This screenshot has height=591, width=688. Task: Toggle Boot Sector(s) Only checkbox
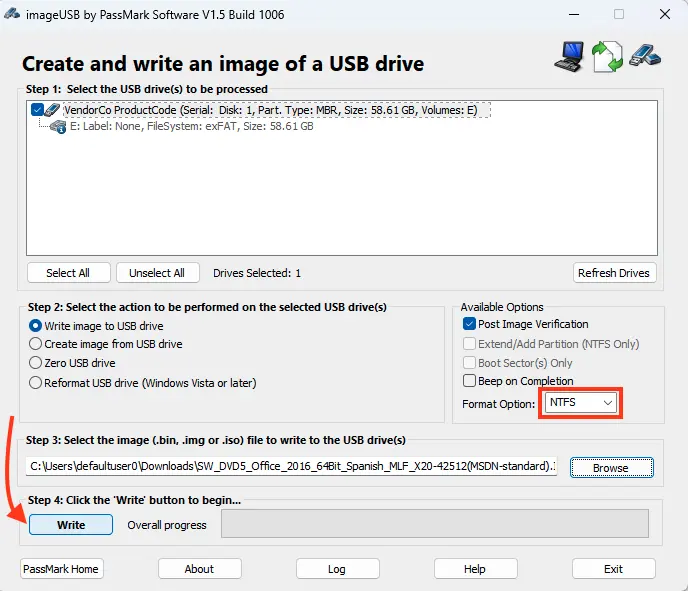click(x=469, y=362)
